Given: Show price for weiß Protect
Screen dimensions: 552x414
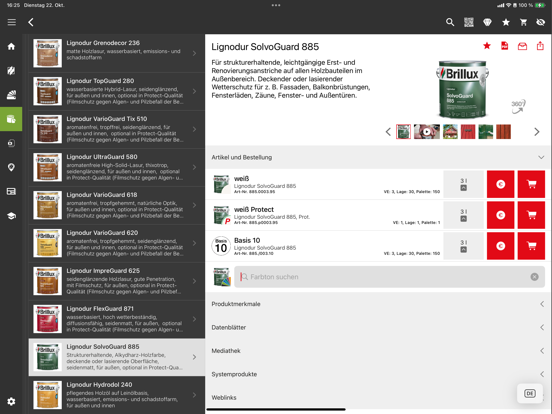Looking at the screenshot, I should tap(500, 215).
